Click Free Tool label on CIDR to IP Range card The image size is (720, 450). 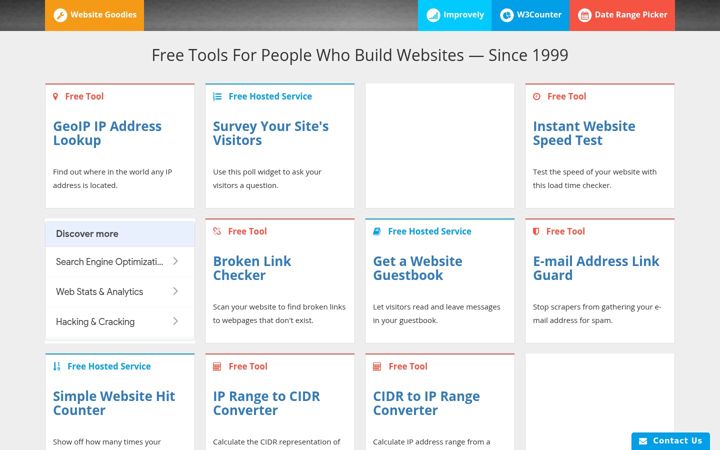point(408,366)
